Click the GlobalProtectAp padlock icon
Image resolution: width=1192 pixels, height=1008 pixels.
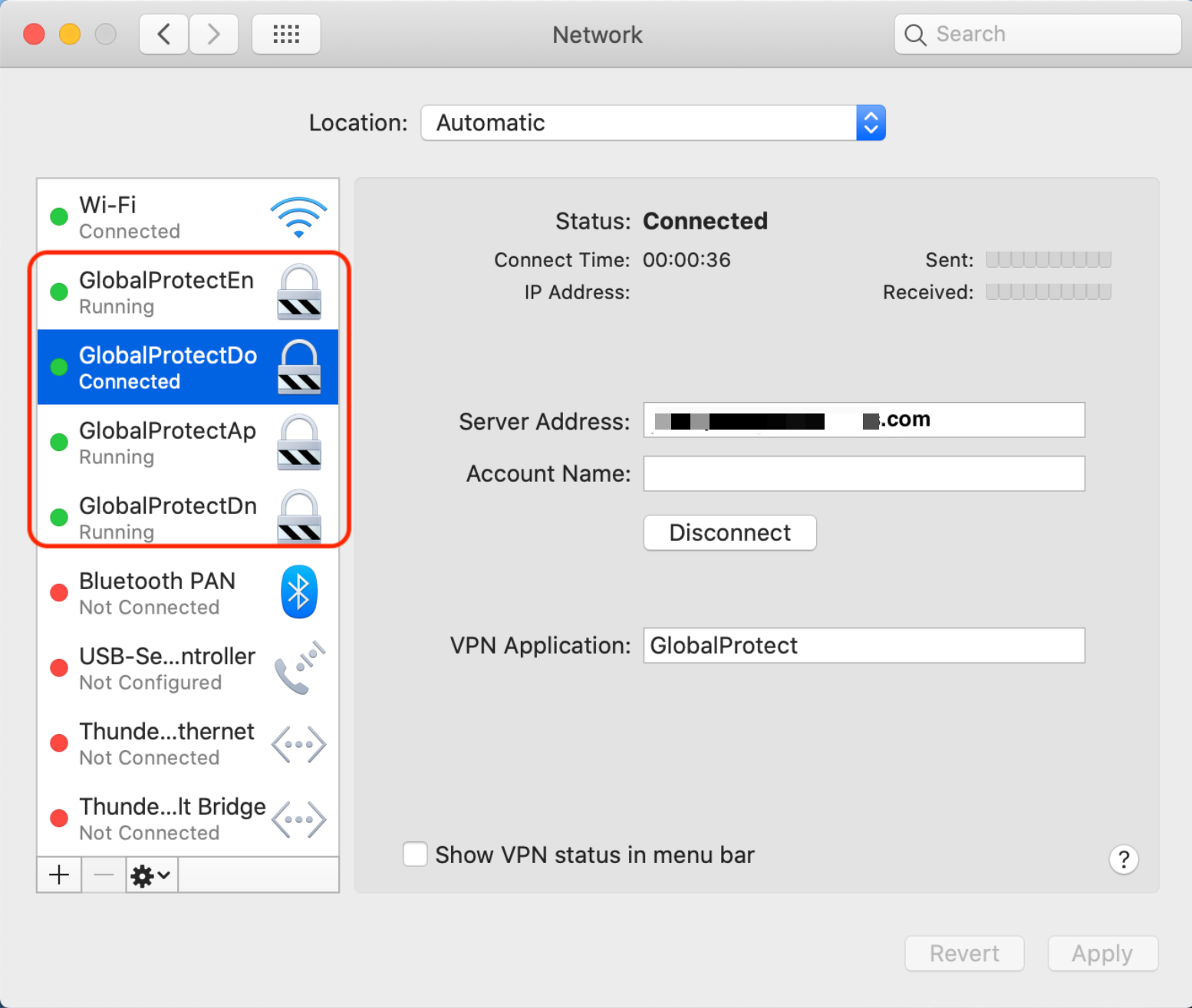pos(299,443)
